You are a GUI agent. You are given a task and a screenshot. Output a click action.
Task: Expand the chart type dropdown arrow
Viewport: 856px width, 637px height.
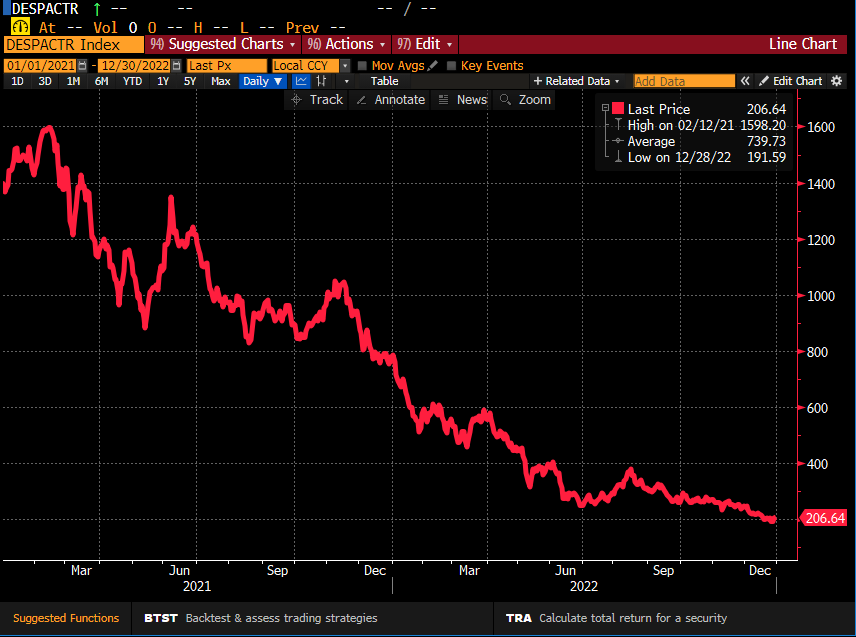pos(346,81)
